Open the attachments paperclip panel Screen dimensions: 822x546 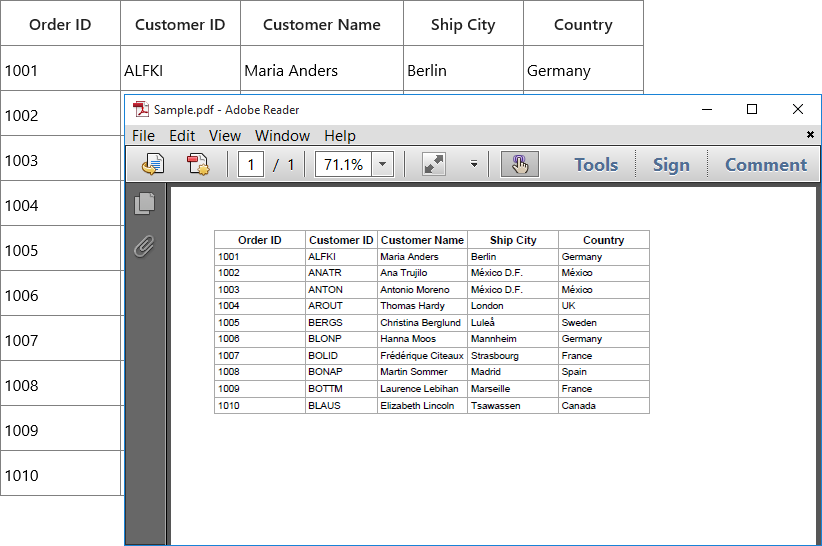tap(145, 247)
